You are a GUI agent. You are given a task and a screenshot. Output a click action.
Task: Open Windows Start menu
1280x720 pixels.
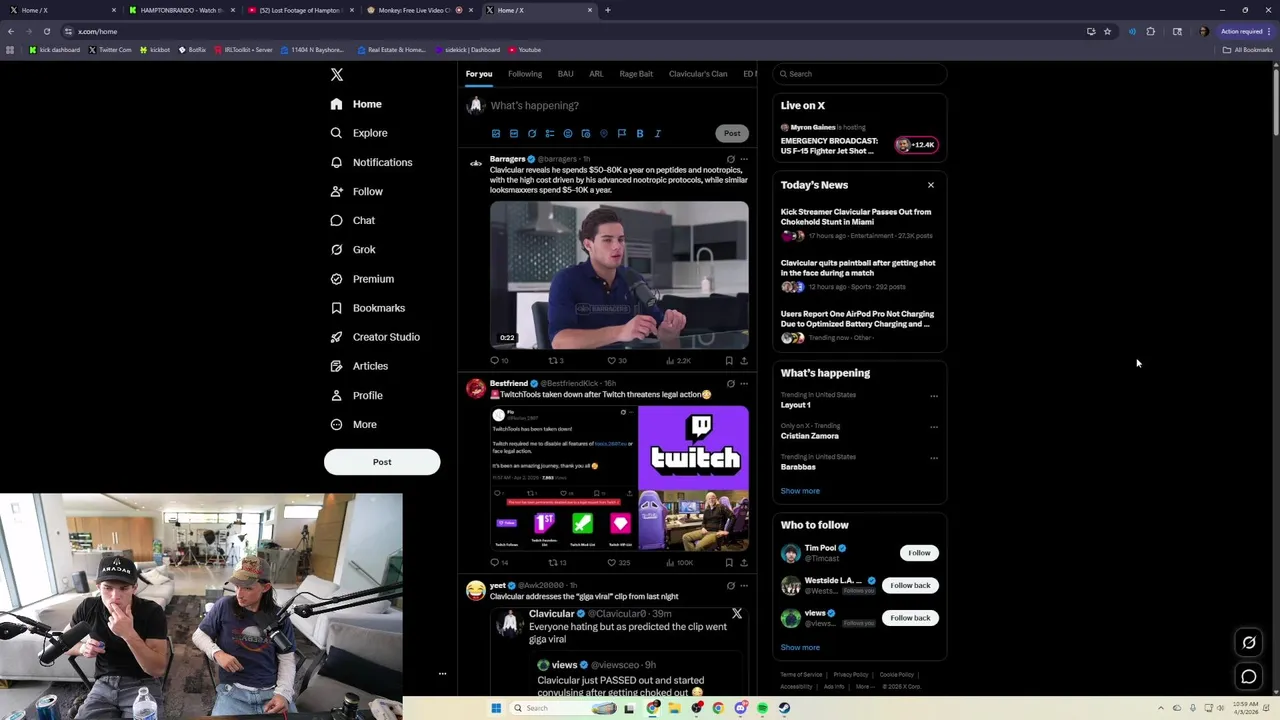(x=496, y=708)
